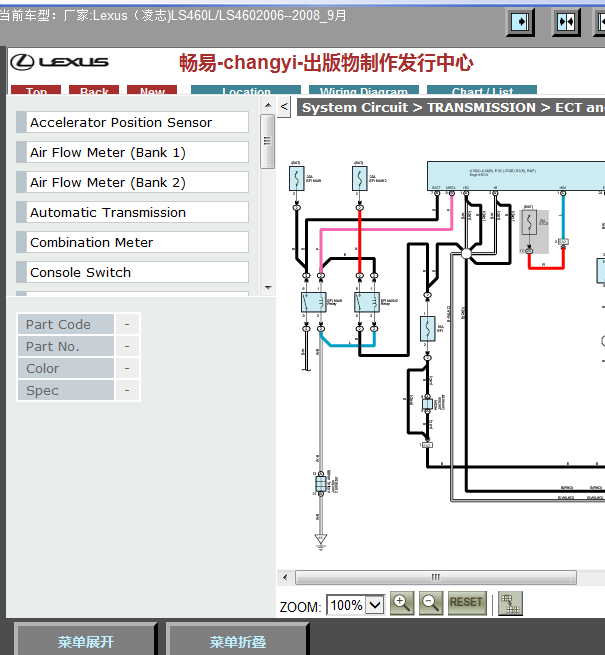Viewport: 605px width, 655px height.
Task: Select Automatic Transmission in list
Action: pyautogui.click(x=132, y=213)
